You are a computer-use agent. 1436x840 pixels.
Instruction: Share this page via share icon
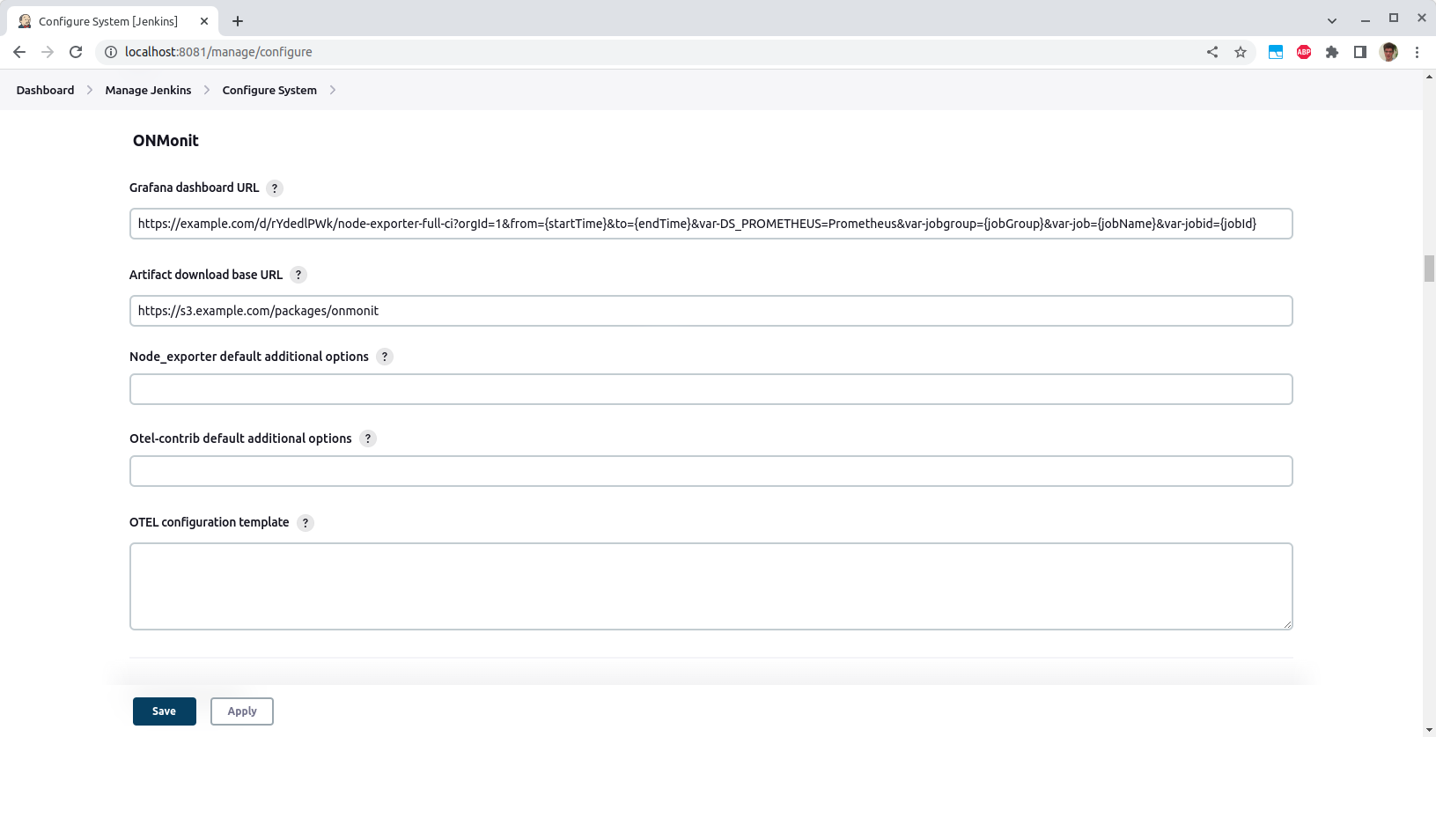(1212, 52)
